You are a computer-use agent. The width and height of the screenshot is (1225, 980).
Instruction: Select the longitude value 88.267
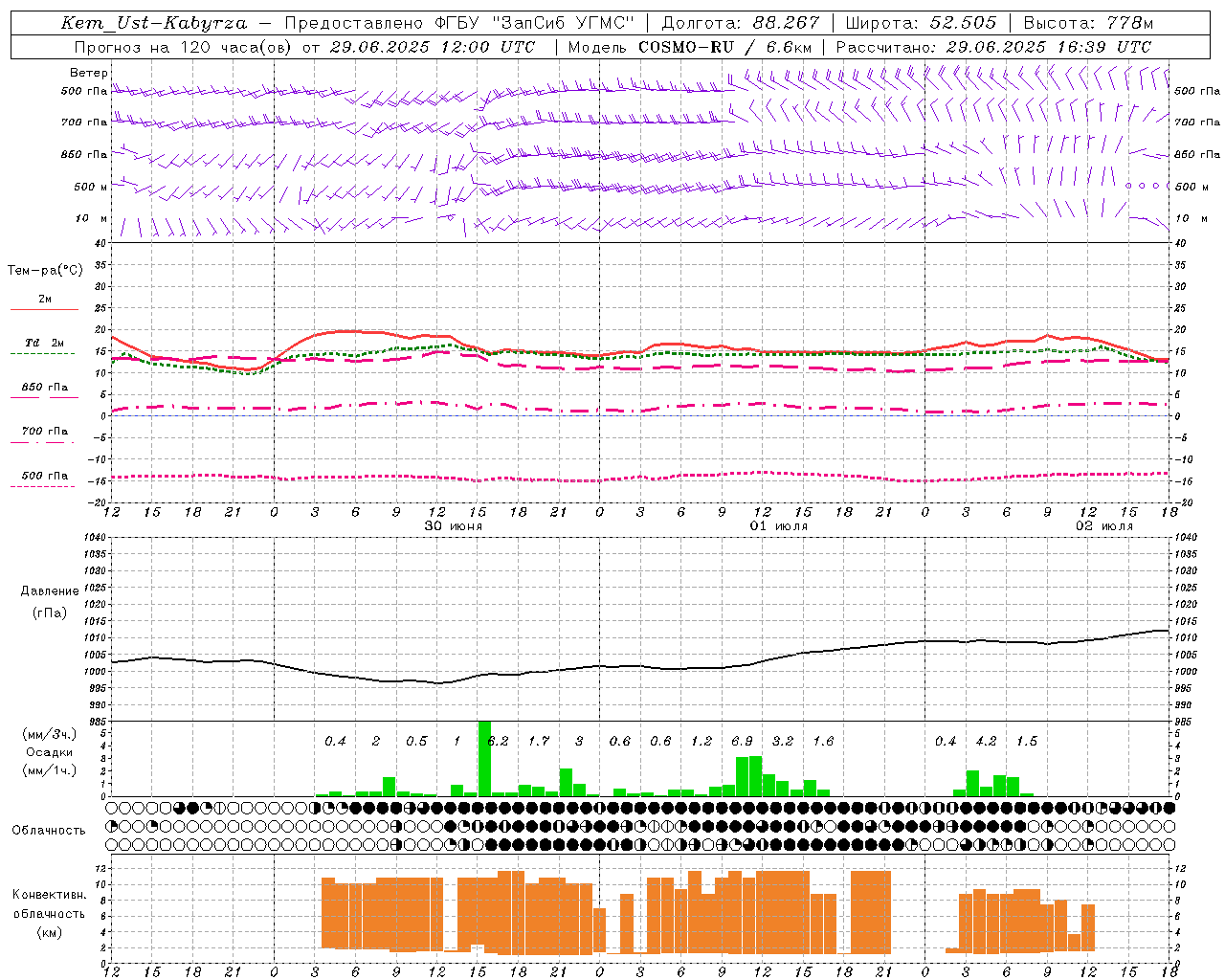788,23
